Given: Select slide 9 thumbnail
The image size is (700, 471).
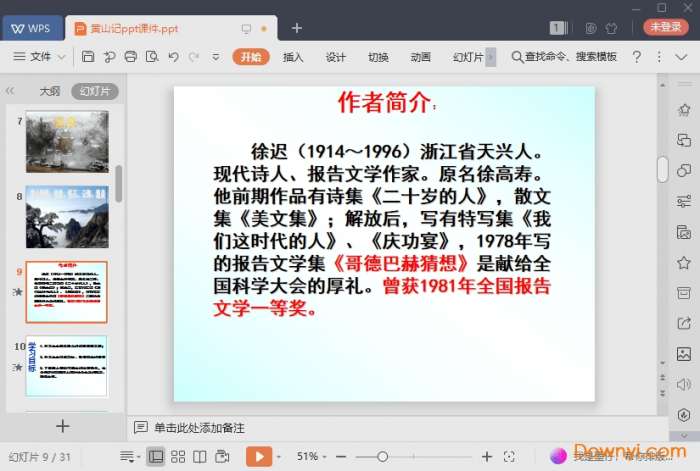Looking at the screenshot, I should pos(67,292).
